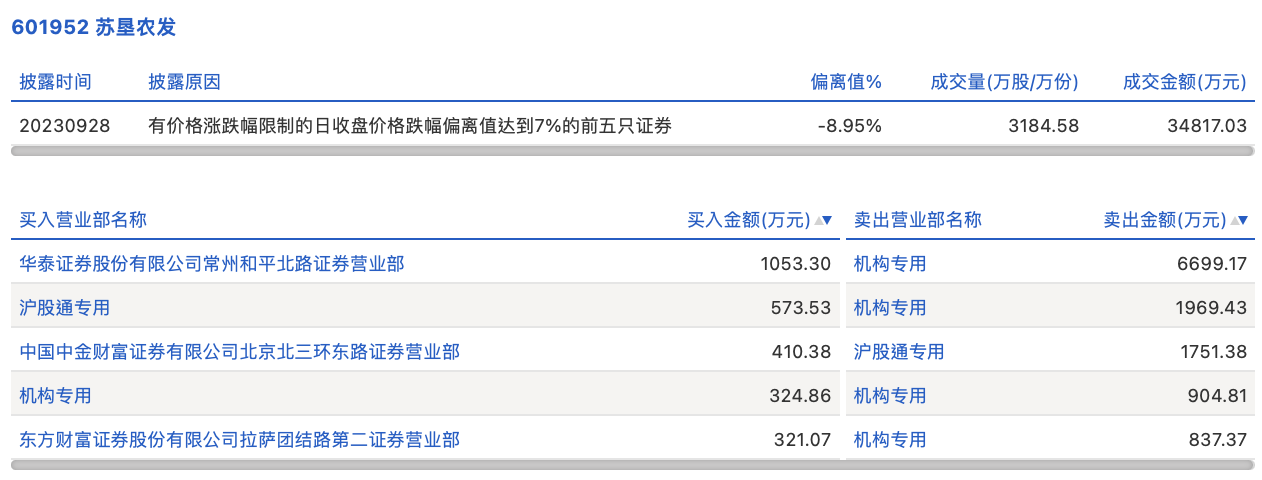Select the 买入营业部名称 column header

coord(83,220)
